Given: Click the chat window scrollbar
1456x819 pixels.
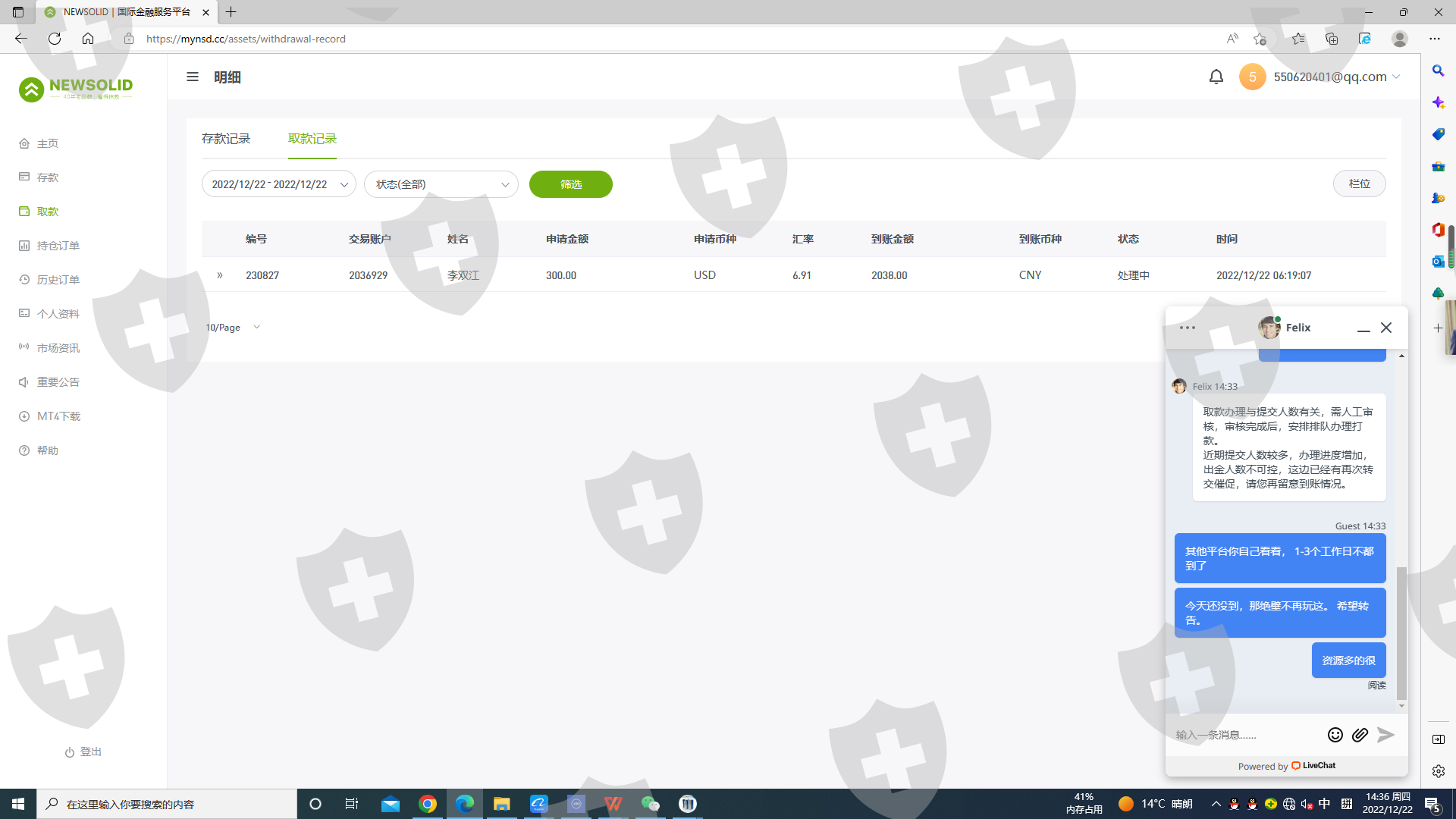Looking at the screenshot, I should 1401,633.
